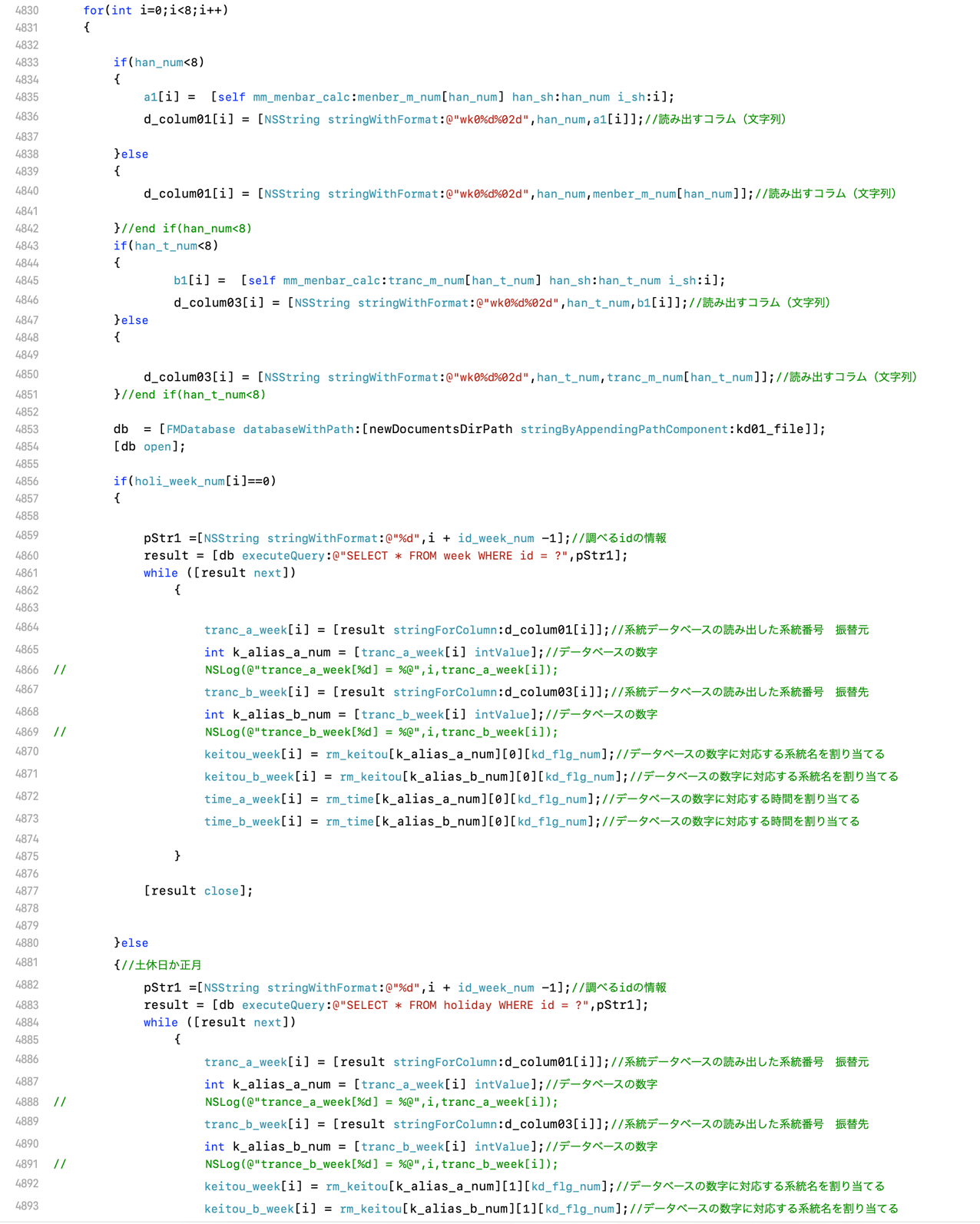Click the stringByAppendingPathComponent method name
Screen dimensions: 980x1224
(623, 429)
